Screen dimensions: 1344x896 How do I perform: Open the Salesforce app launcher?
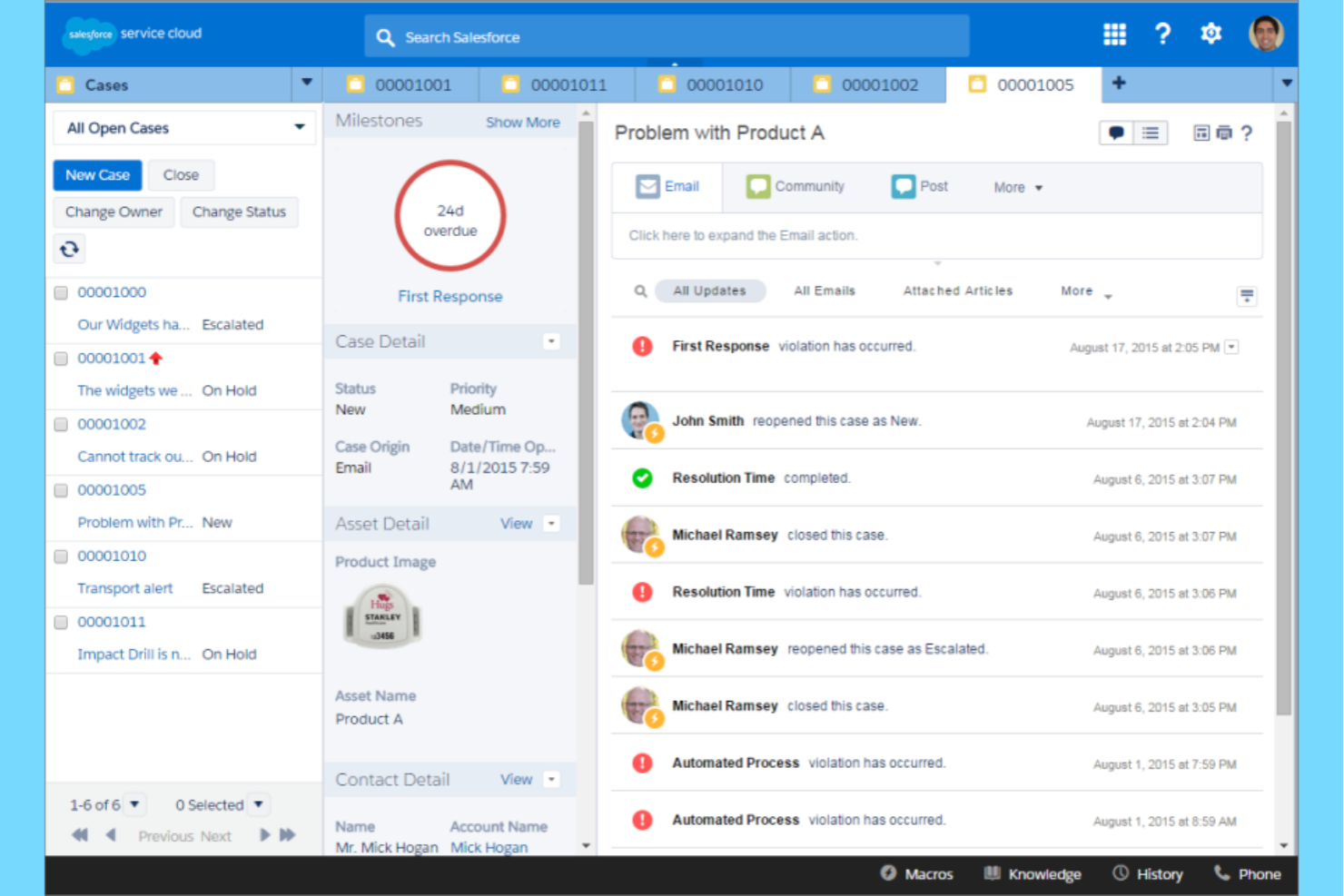tap(1114, 34)
